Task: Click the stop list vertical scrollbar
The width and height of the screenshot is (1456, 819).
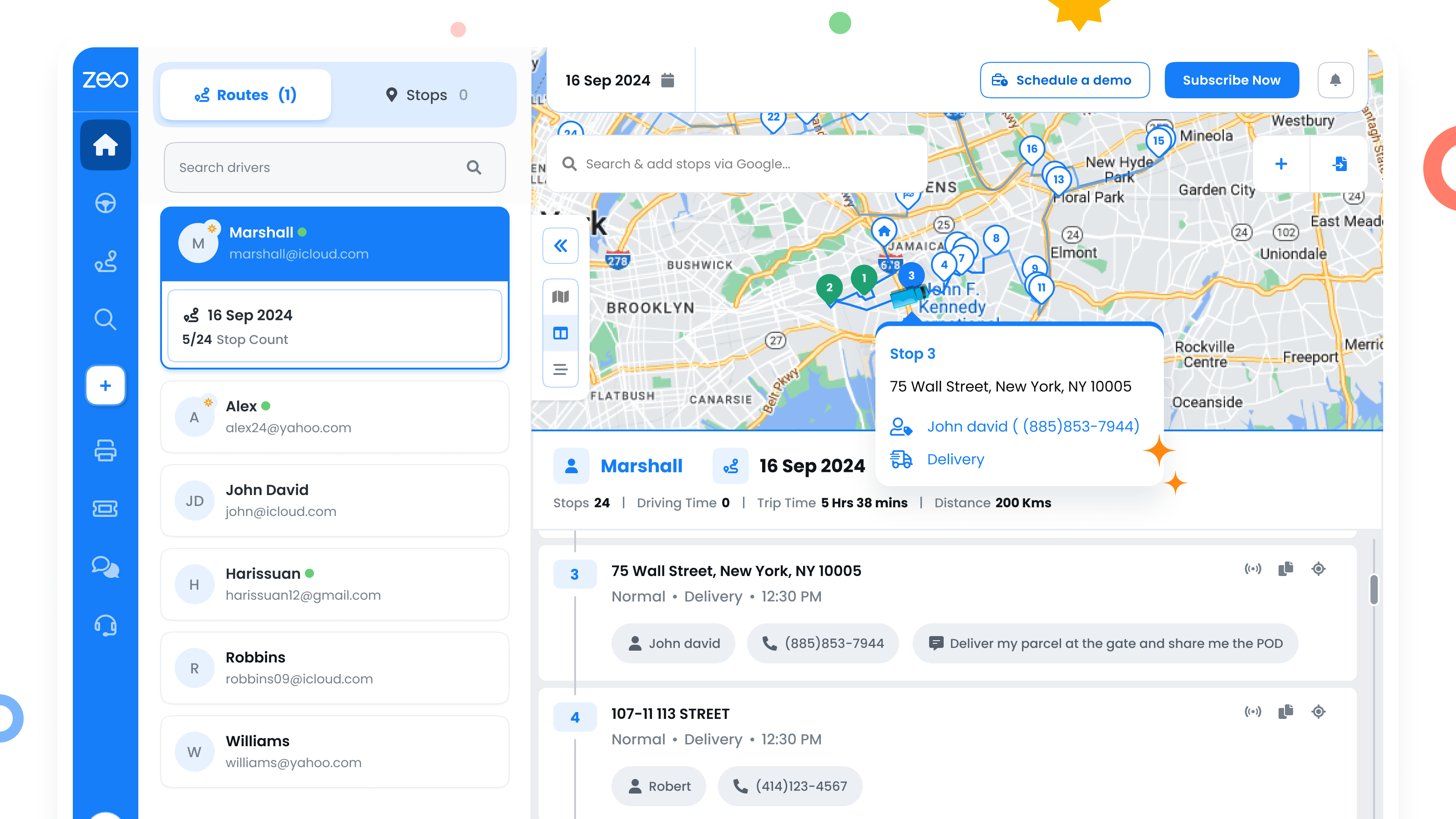Action: point(1374,590)
